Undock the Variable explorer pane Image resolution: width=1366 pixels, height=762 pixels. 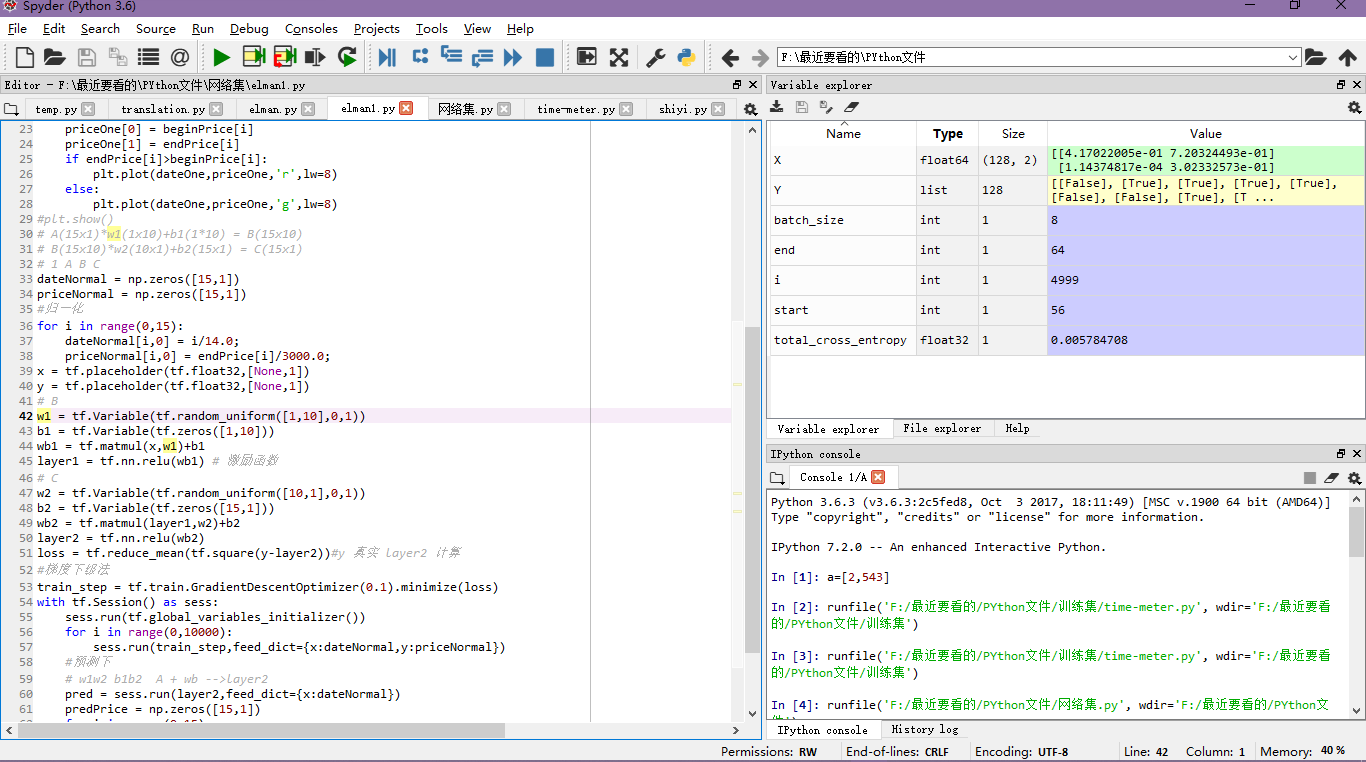[1342, 85]
